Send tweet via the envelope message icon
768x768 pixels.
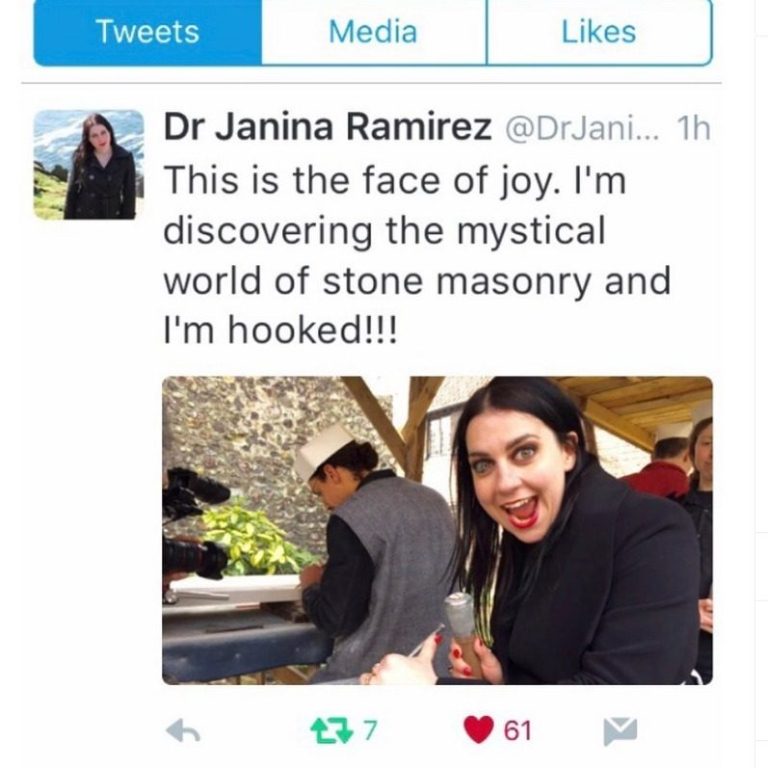[620, 730]
